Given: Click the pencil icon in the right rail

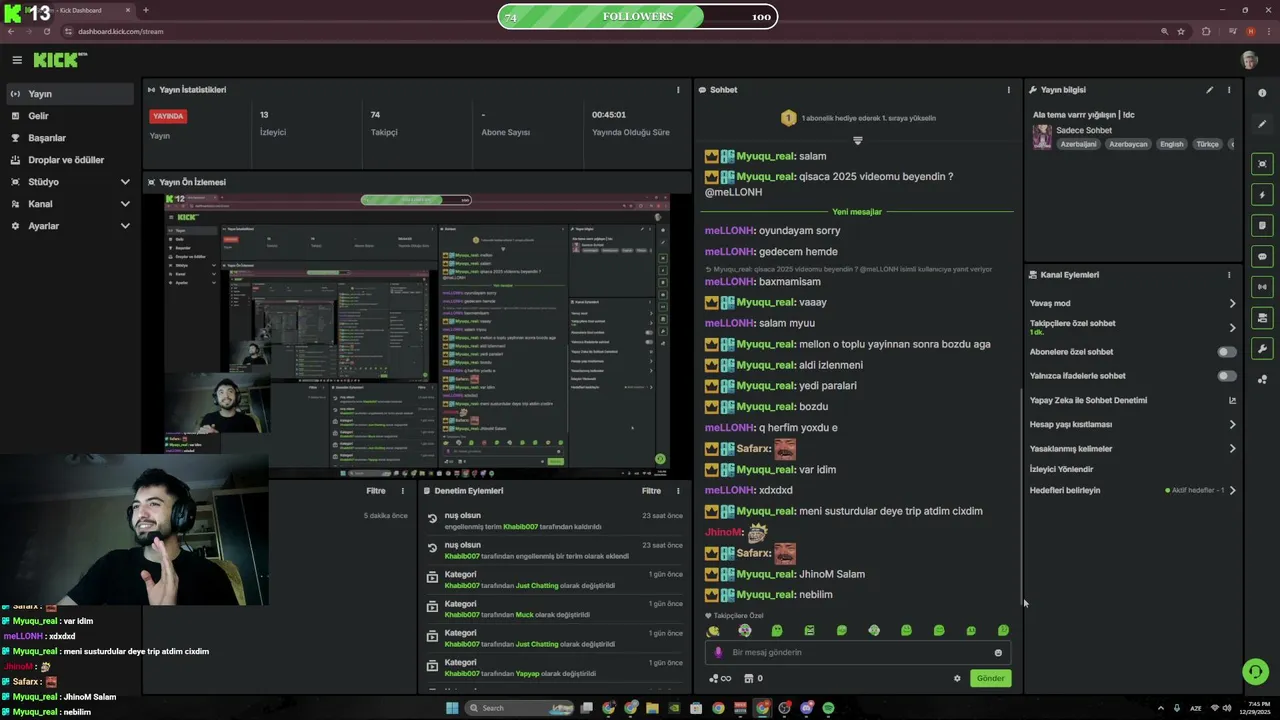Looking at the screenshot, I should (x=1262, y=124).
